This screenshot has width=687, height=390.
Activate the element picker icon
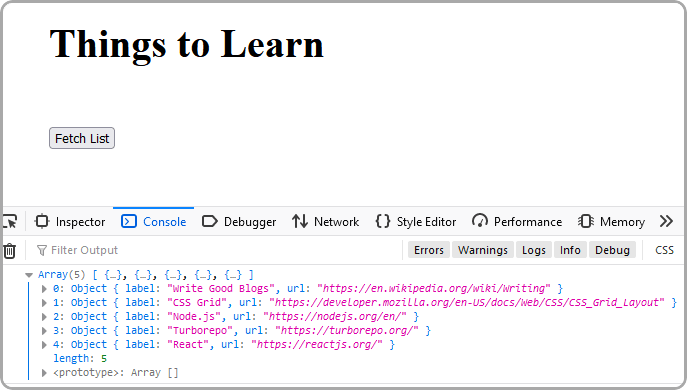click(10, 222)
